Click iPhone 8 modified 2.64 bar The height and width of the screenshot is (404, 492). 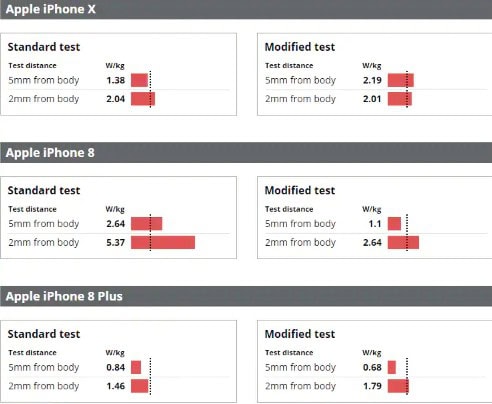pos(403,242)
